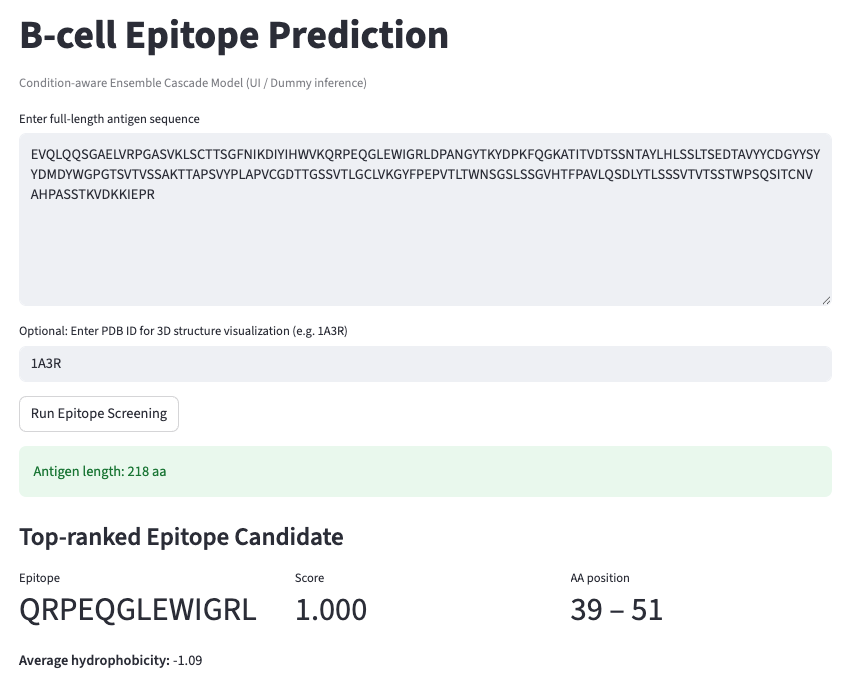Click the B-cell Epitope Prediction title
853x682 pixels.
point(234,35)
